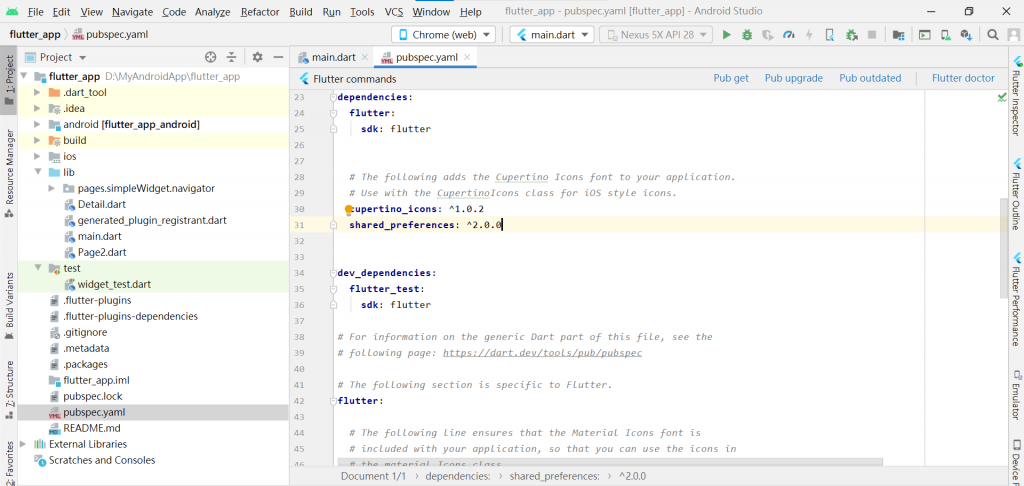Open the VCS menu
The width and height of the screenshot is (1024, 486).
394,12
